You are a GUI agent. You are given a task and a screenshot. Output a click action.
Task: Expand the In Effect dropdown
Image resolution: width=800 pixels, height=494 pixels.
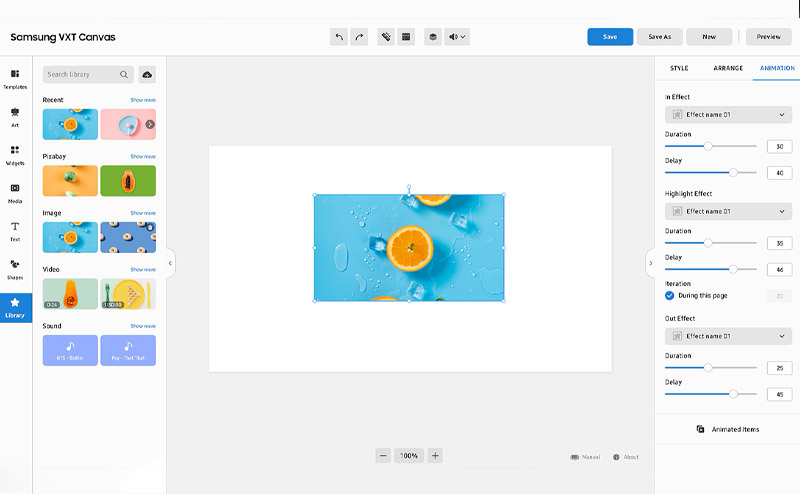click(728, 115)
